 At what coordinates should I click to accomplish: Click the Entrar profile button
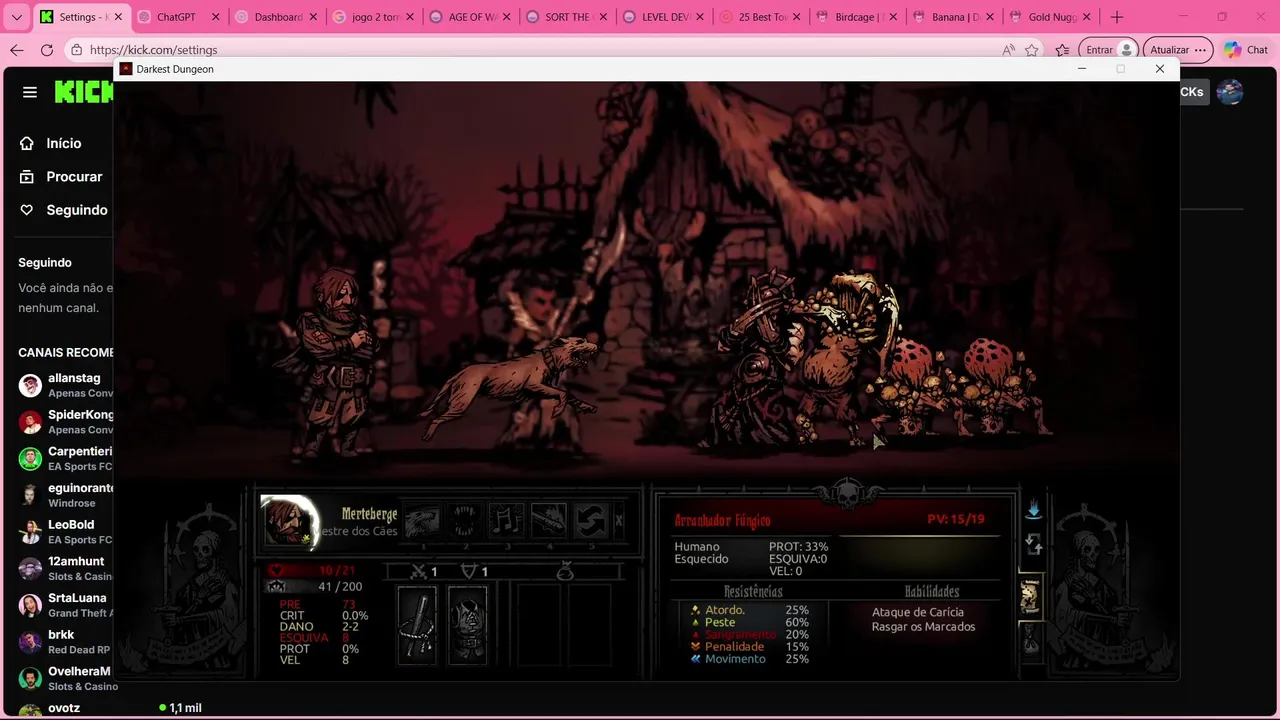tap(1109, 50)
